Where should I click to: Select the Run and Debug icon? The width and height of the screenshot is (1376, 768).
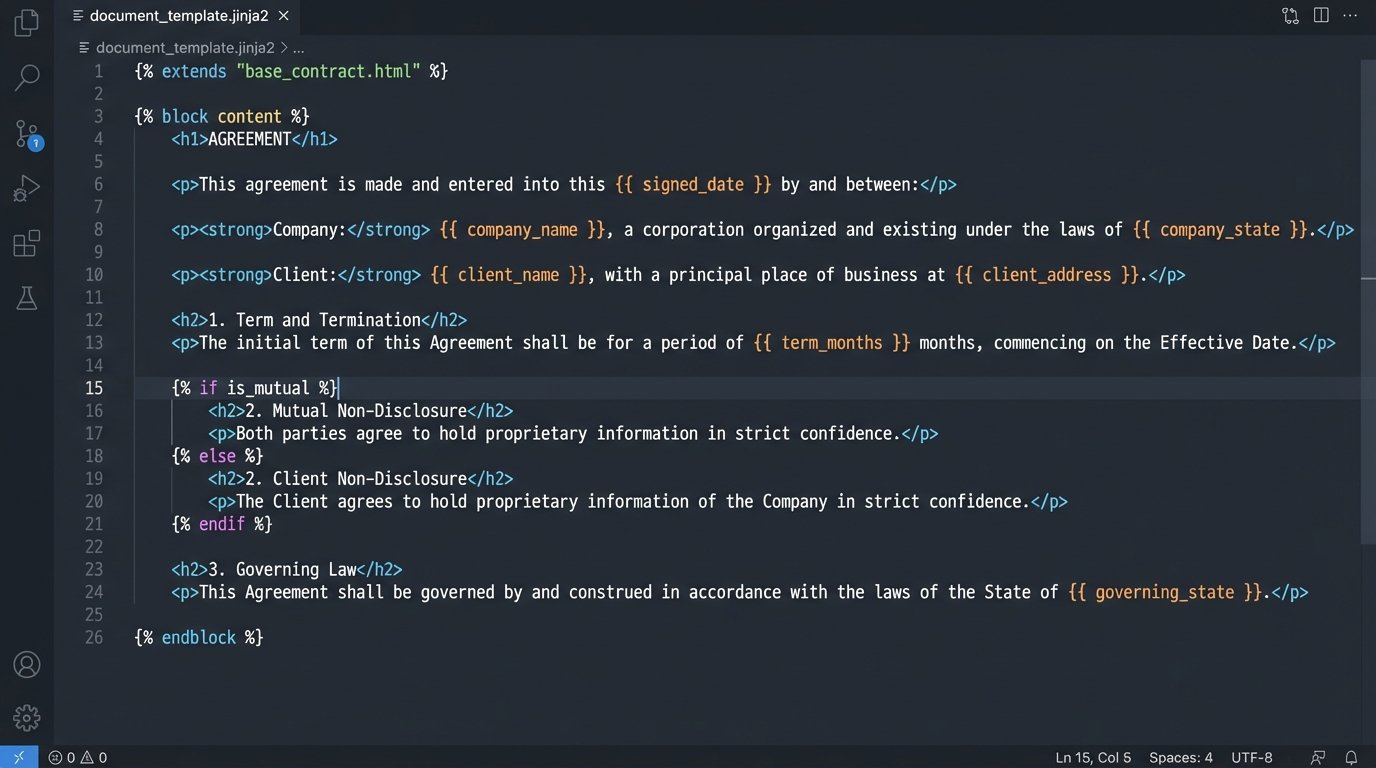26,187
